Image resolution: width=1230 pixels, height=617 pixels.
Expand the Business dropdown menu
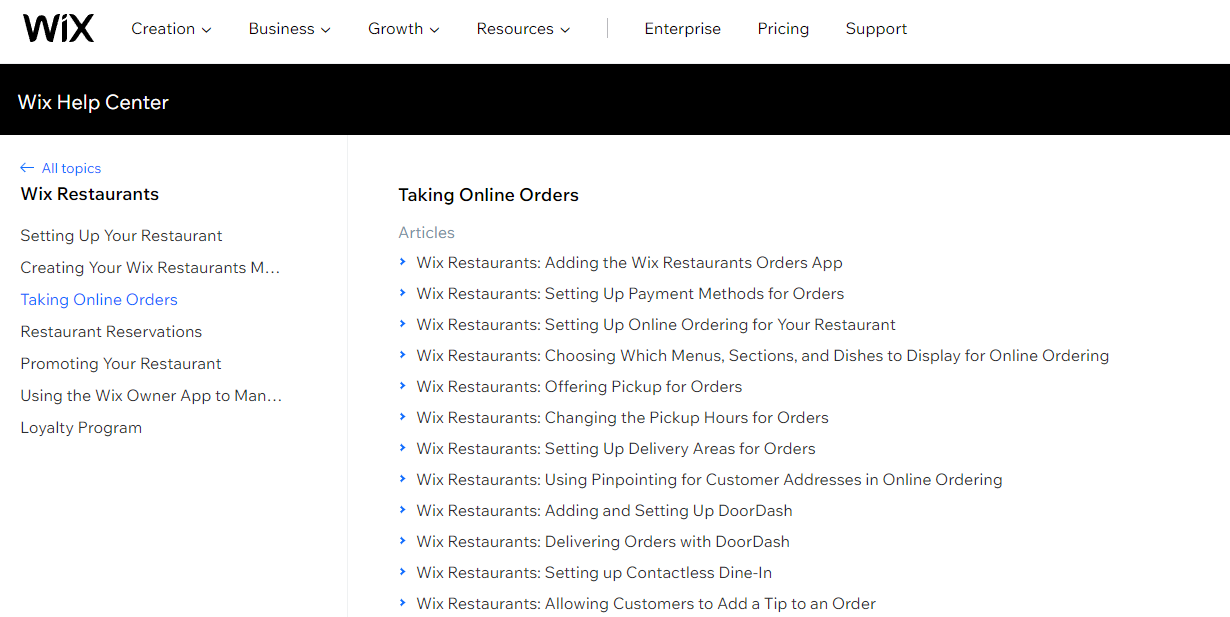point(289,29)
